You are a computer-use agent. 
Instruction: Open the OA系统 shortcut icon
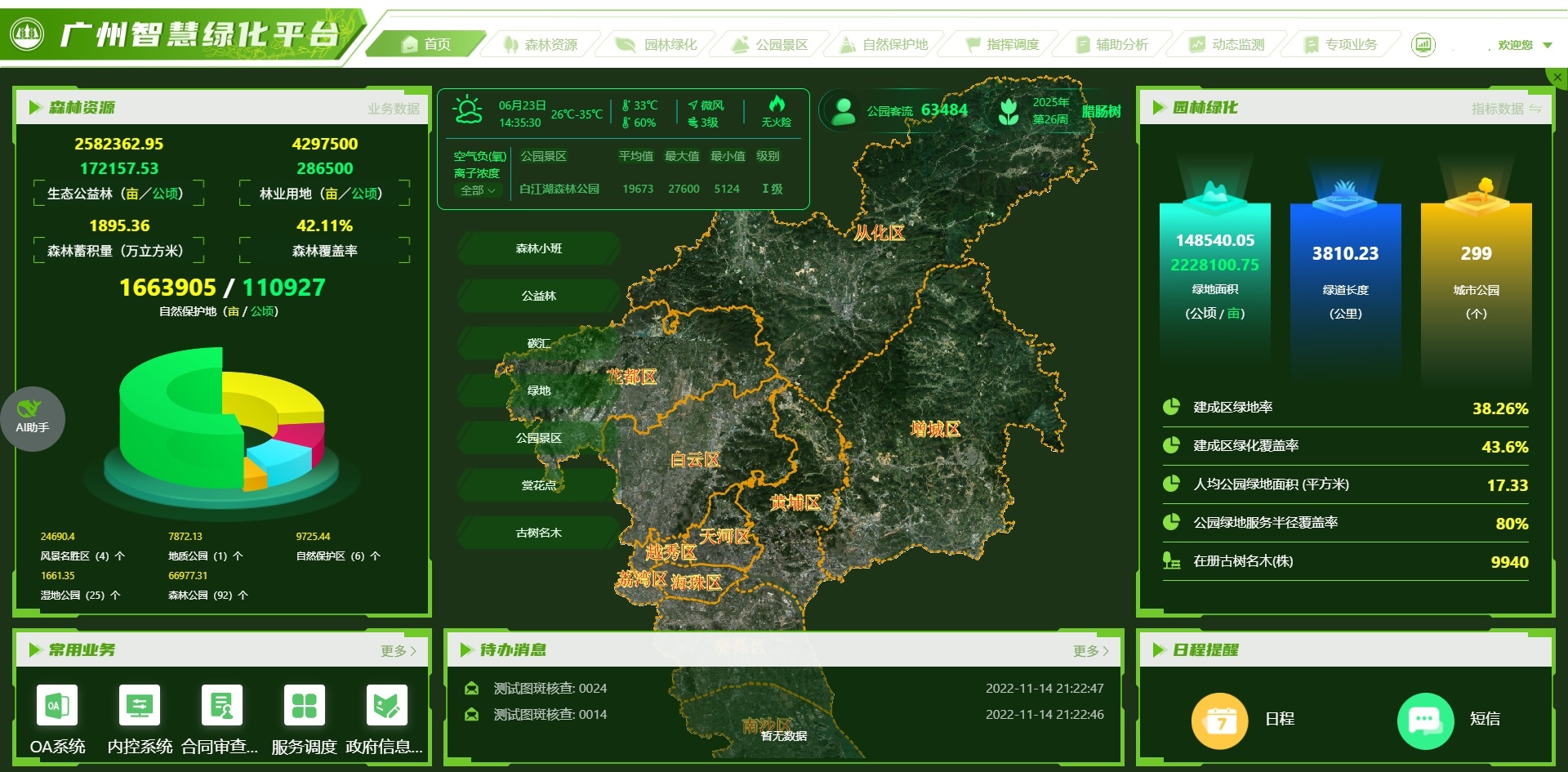coord(57,705)
